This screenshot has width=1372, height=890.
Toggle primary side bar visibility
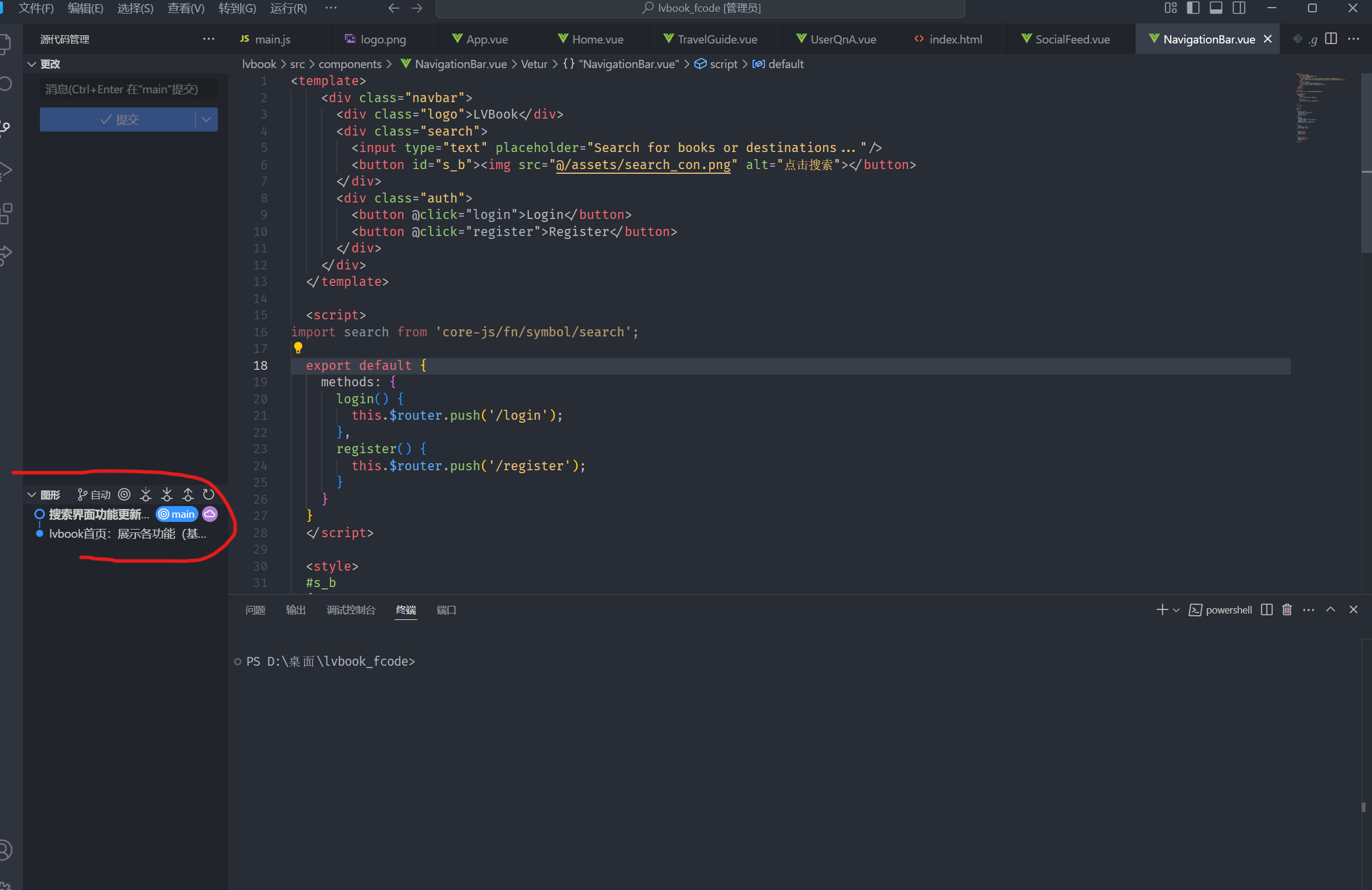[1193, 8]
